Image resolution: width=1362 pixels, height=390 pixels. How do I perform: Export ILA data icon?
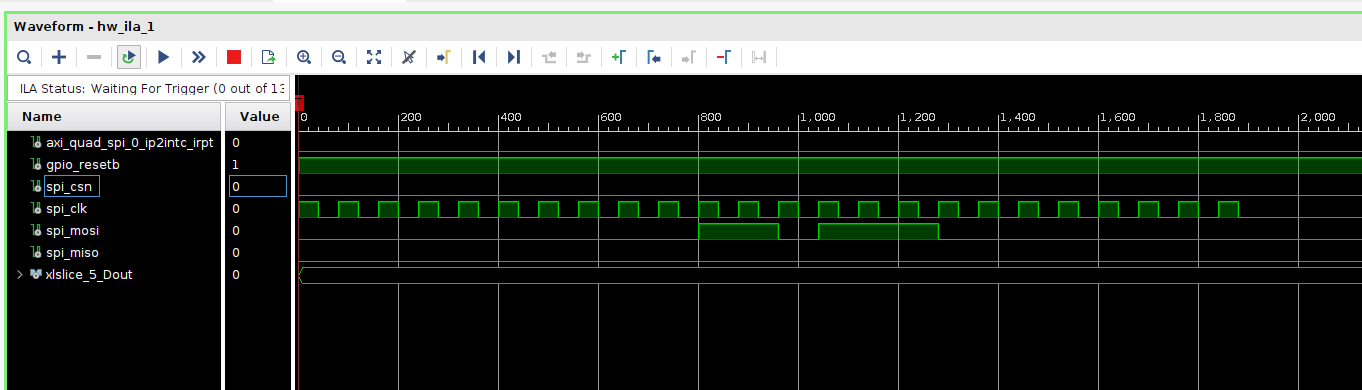tap(268, 57)
